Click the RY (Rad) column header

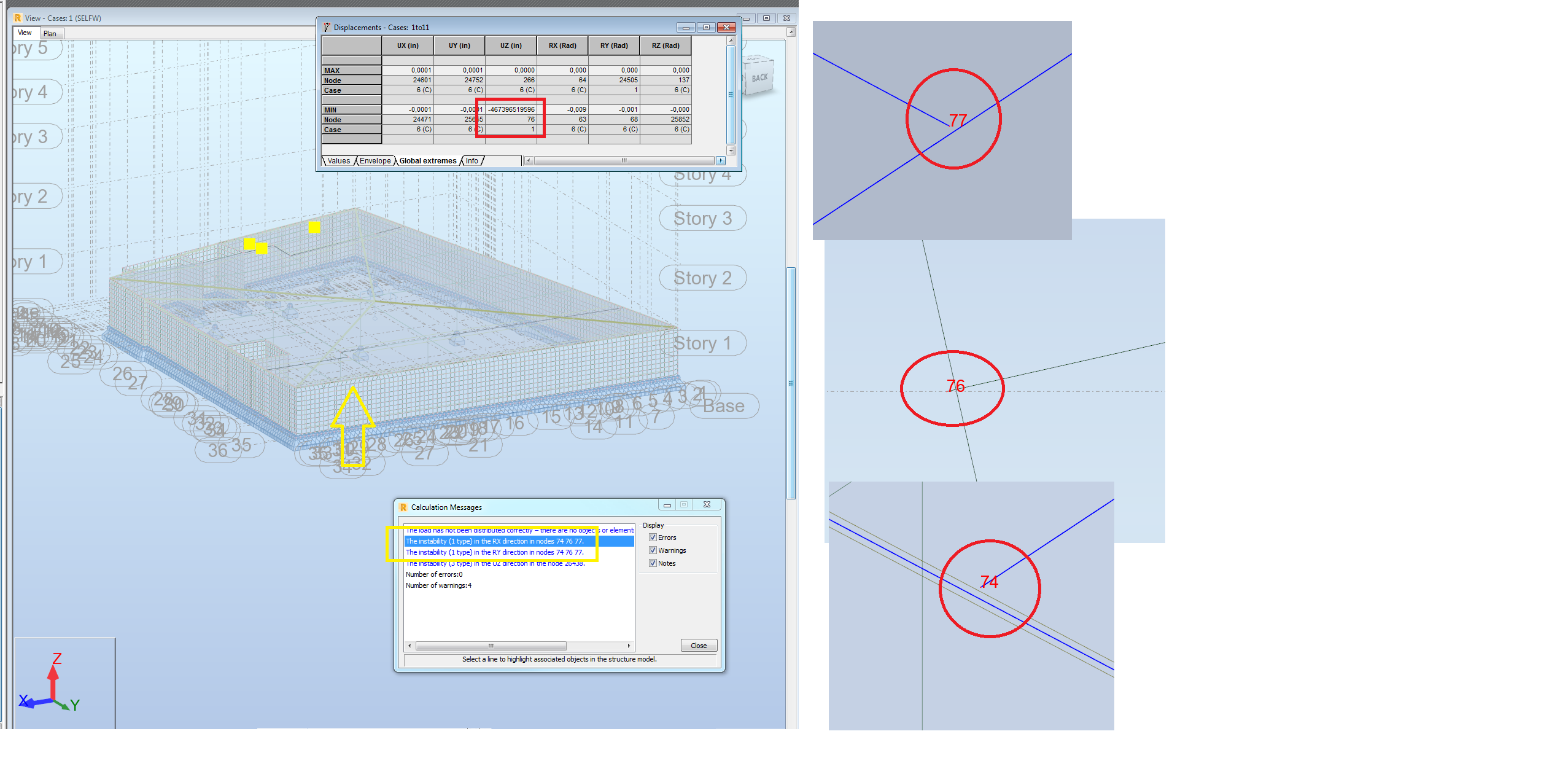point(614,45)
